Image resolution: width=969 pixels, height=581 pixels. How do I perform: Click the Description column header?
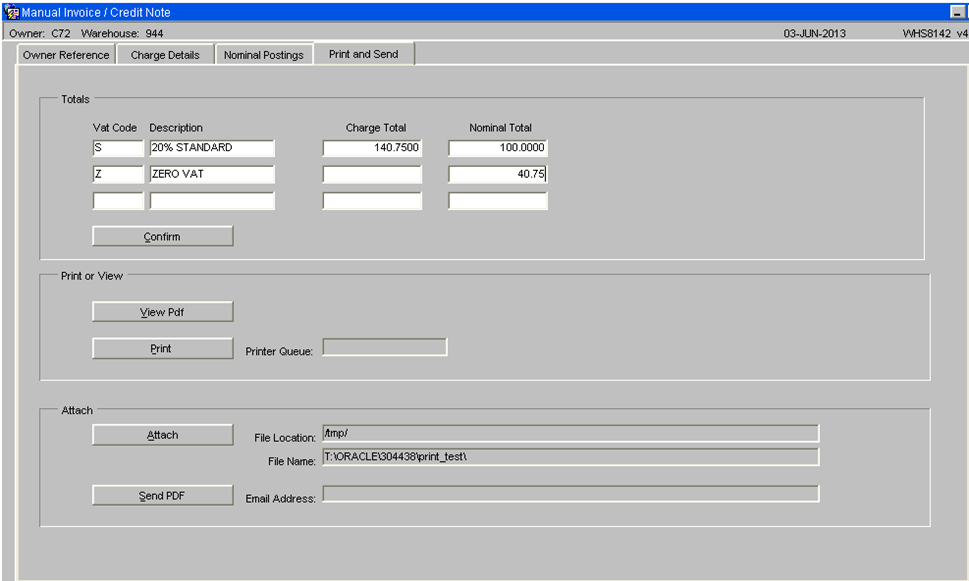pos(176,128)
